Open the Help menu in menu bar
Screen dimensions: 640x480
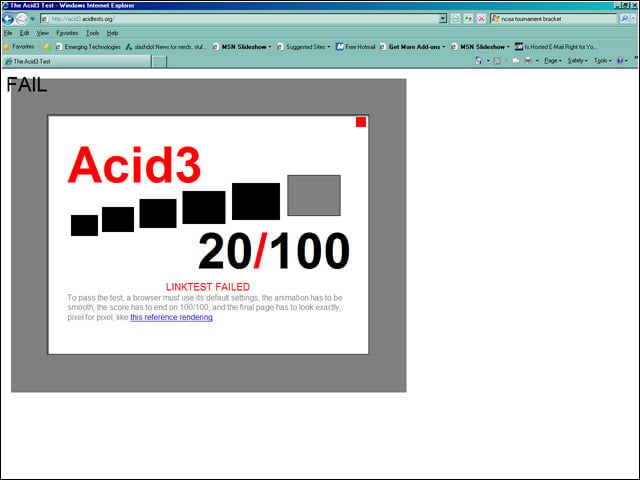click(x=113, y=33)
